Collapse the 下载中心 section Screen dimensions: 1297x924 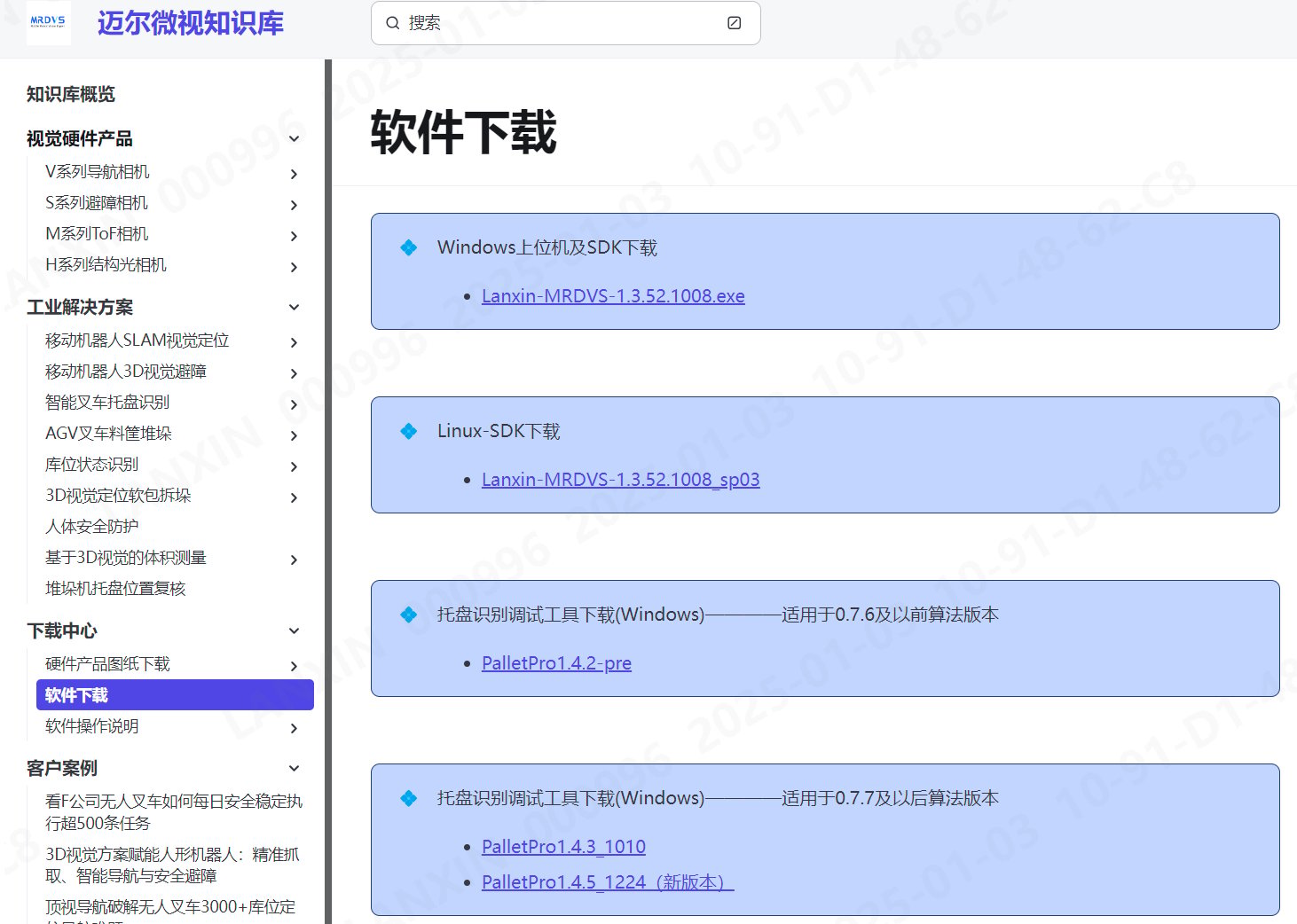pos(295,631)
